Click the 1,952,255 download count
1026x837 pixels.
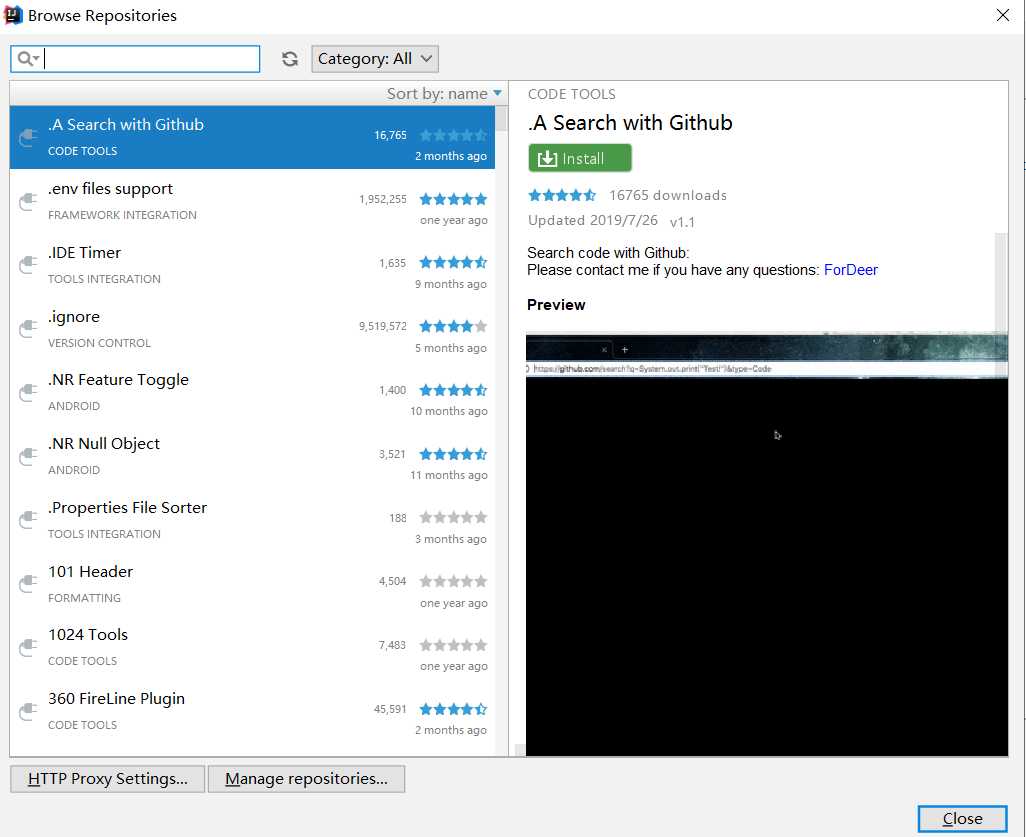tap(383, 199)
